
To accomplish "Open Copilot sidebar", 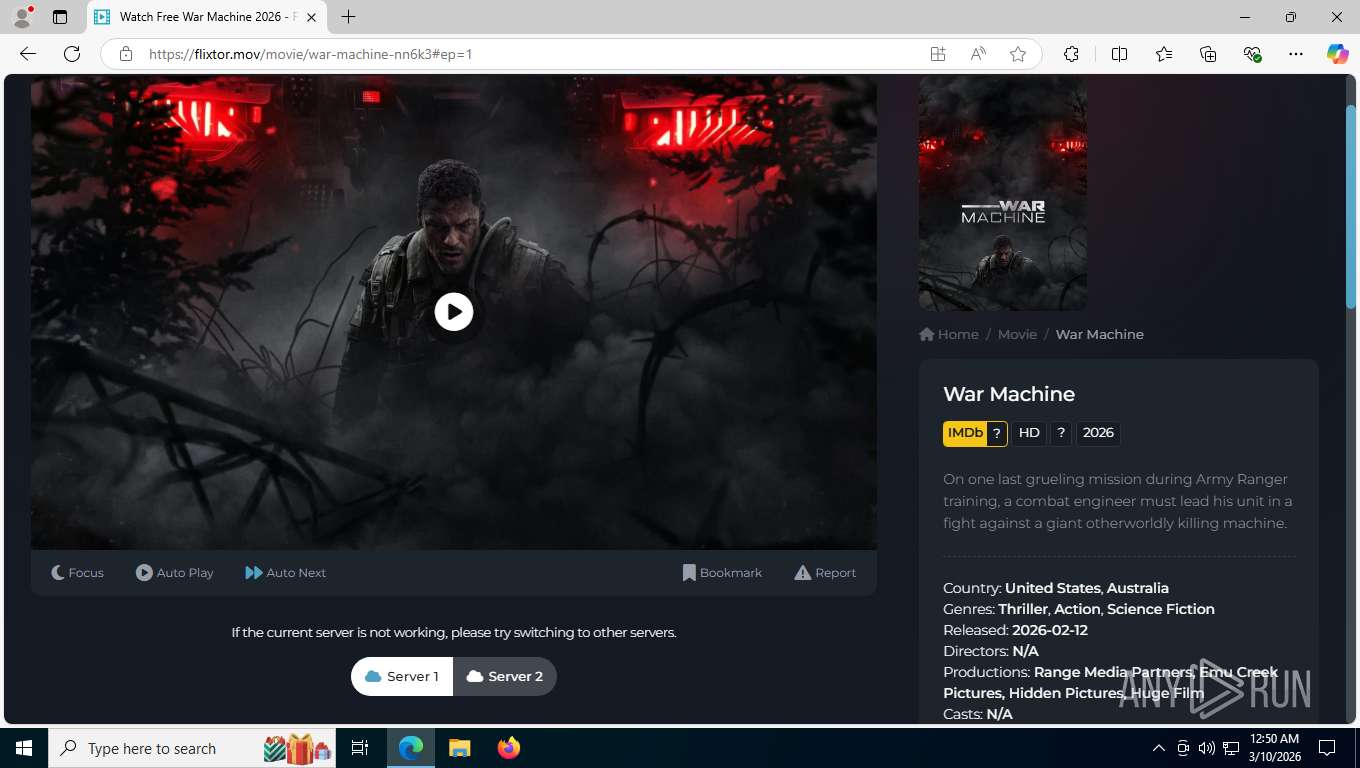I will pyautogui.click(x=1338, y=54).
